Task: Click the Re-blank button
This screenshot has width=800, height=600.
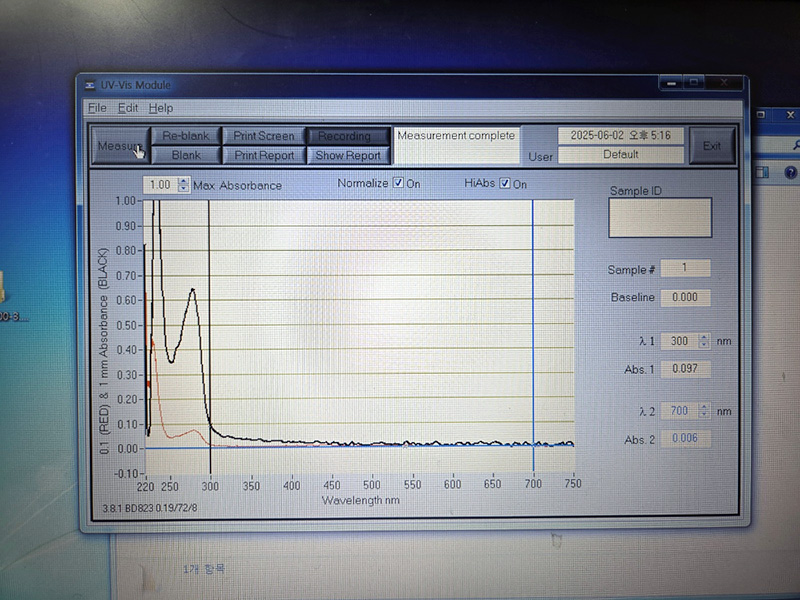Action: [186, 136]
